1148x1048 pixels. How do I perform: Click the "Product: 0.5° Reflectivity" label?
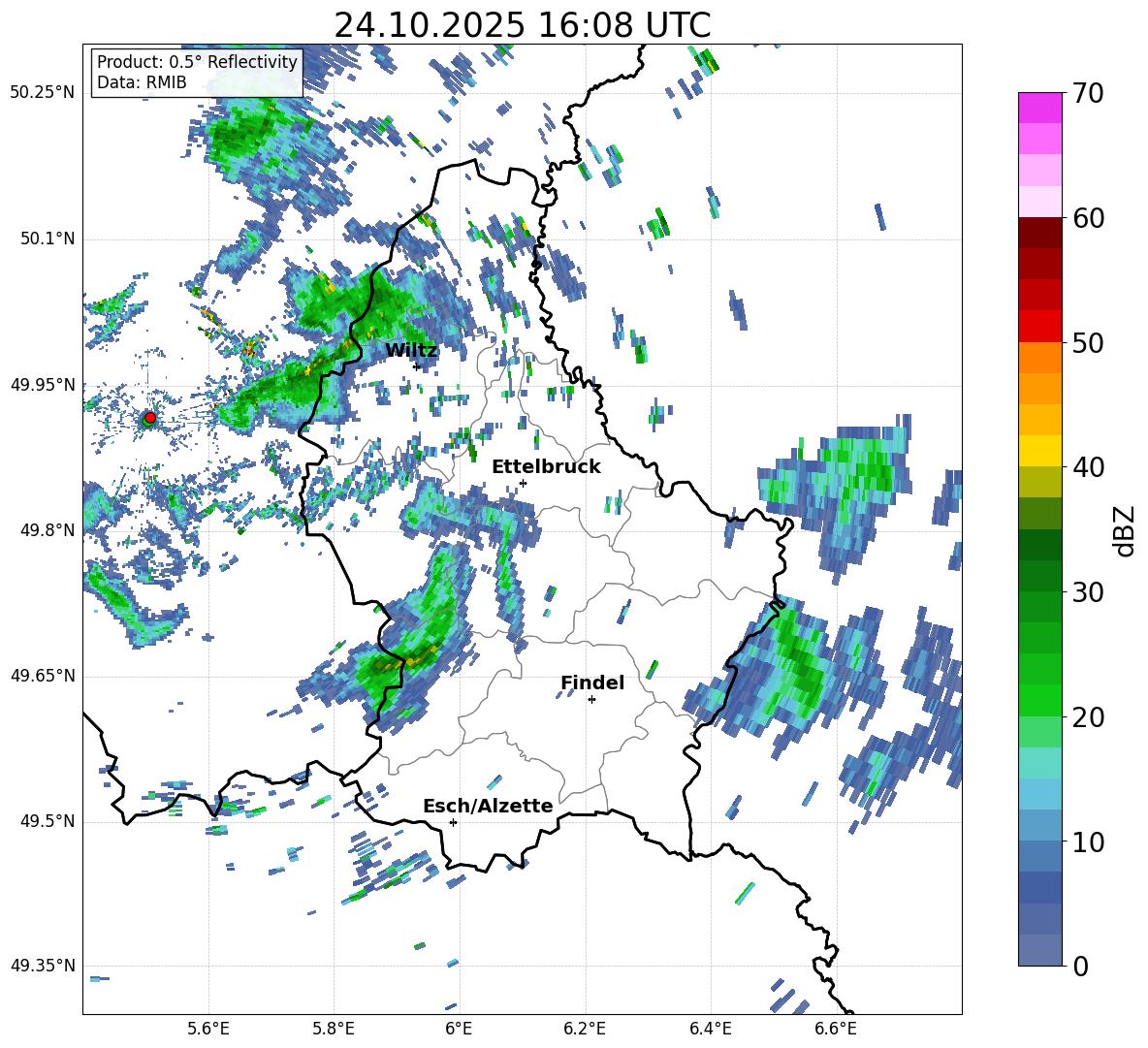tap(197, 62)
